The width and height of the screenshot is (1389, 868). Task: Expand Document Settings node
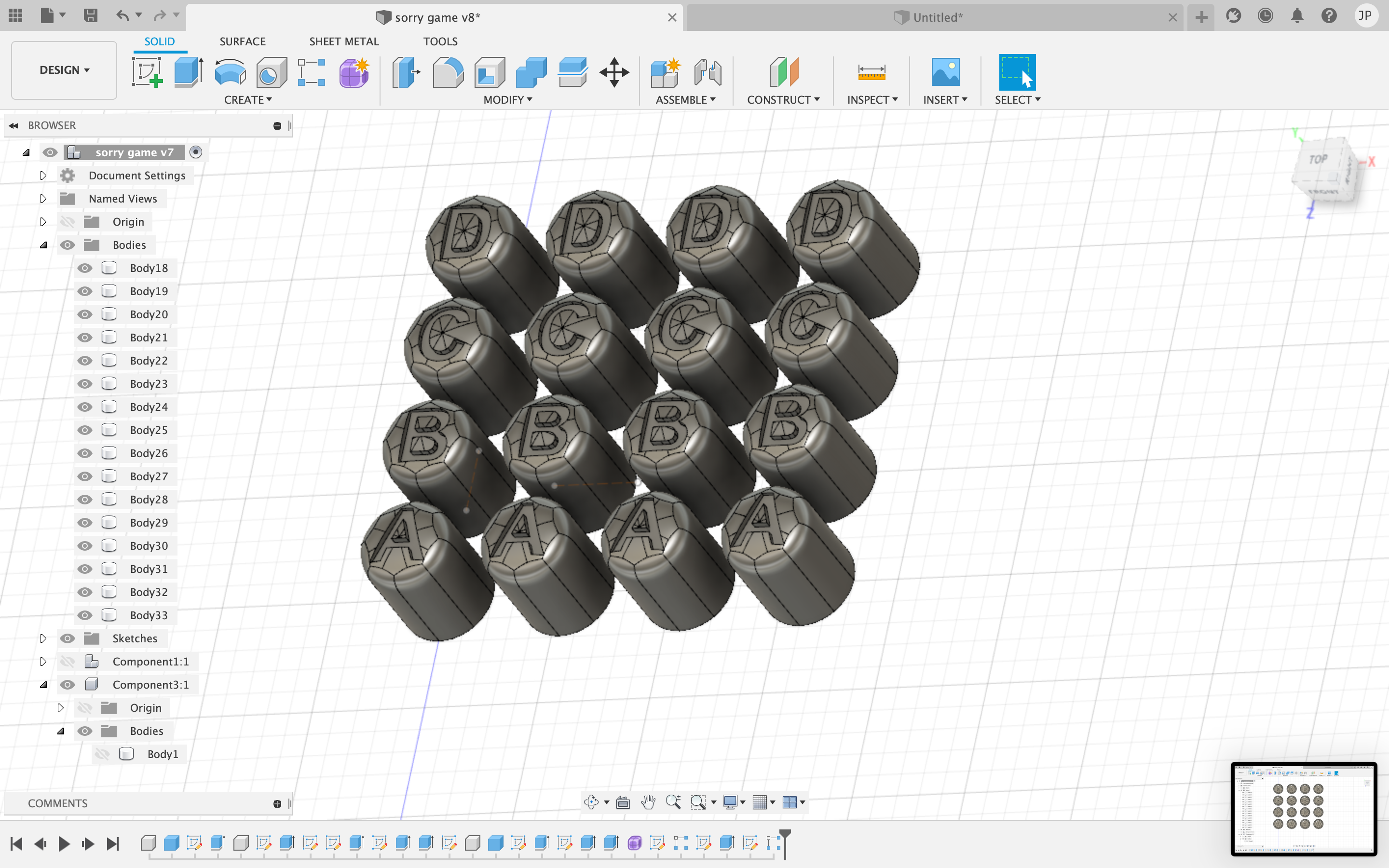click(43, 176)
